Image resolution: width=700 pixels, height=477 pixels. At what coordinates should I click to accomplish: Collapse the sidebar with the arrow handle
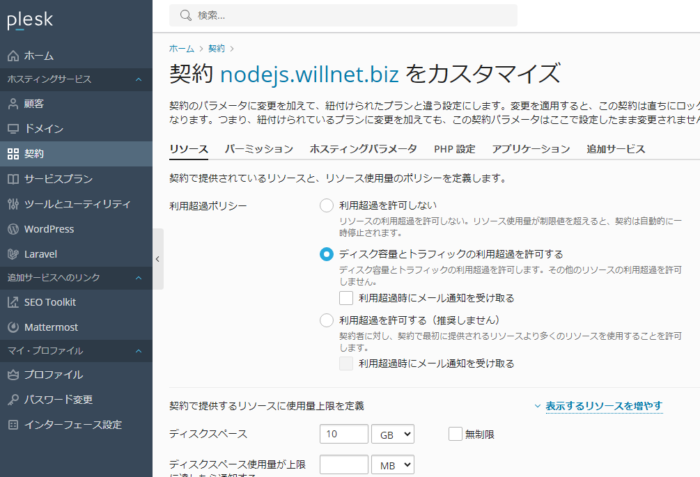tap(158, 258)
